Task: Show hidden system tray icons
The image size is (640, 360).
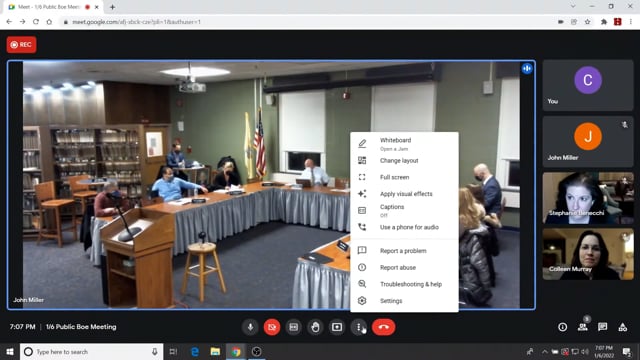Action: 544,351
